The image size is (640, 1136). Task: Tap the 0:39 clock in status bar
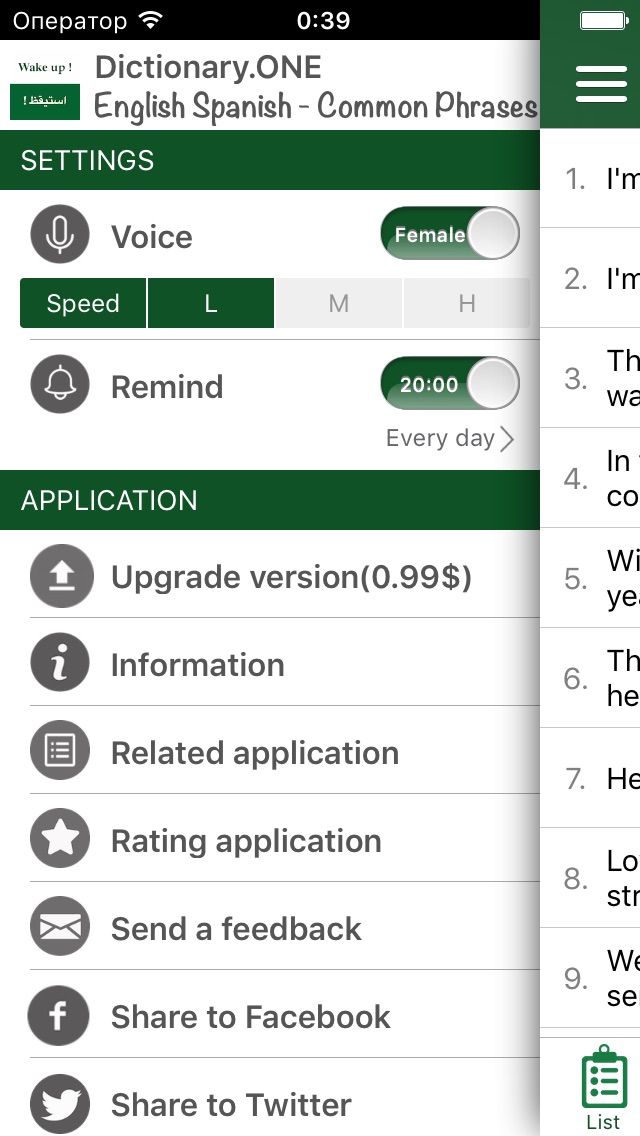[x=323, y=20]
